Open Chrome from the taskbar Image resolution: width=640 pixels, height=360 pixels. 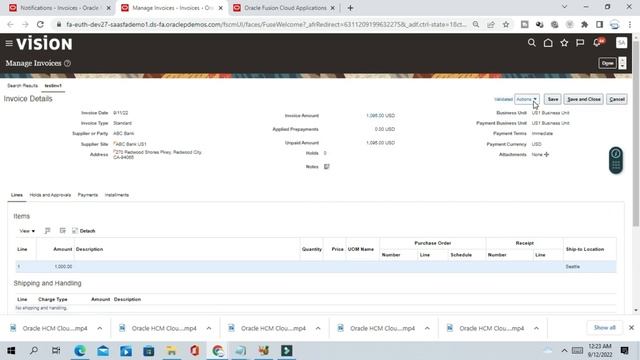tap(218, 351)
